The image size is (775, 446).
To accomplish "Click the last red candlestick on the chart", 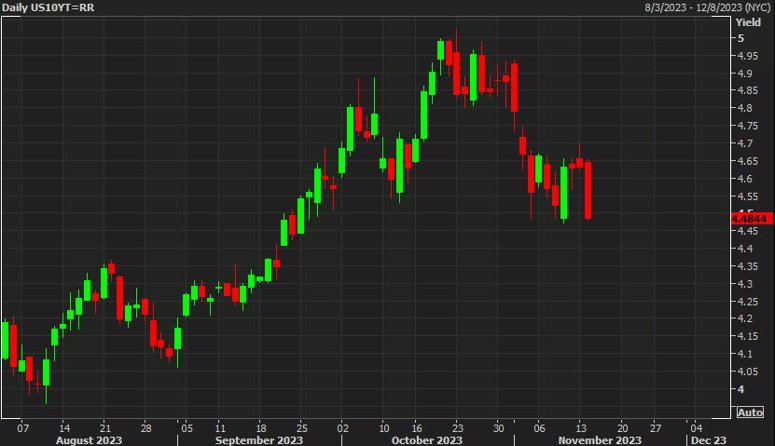I will click(588, 190).
